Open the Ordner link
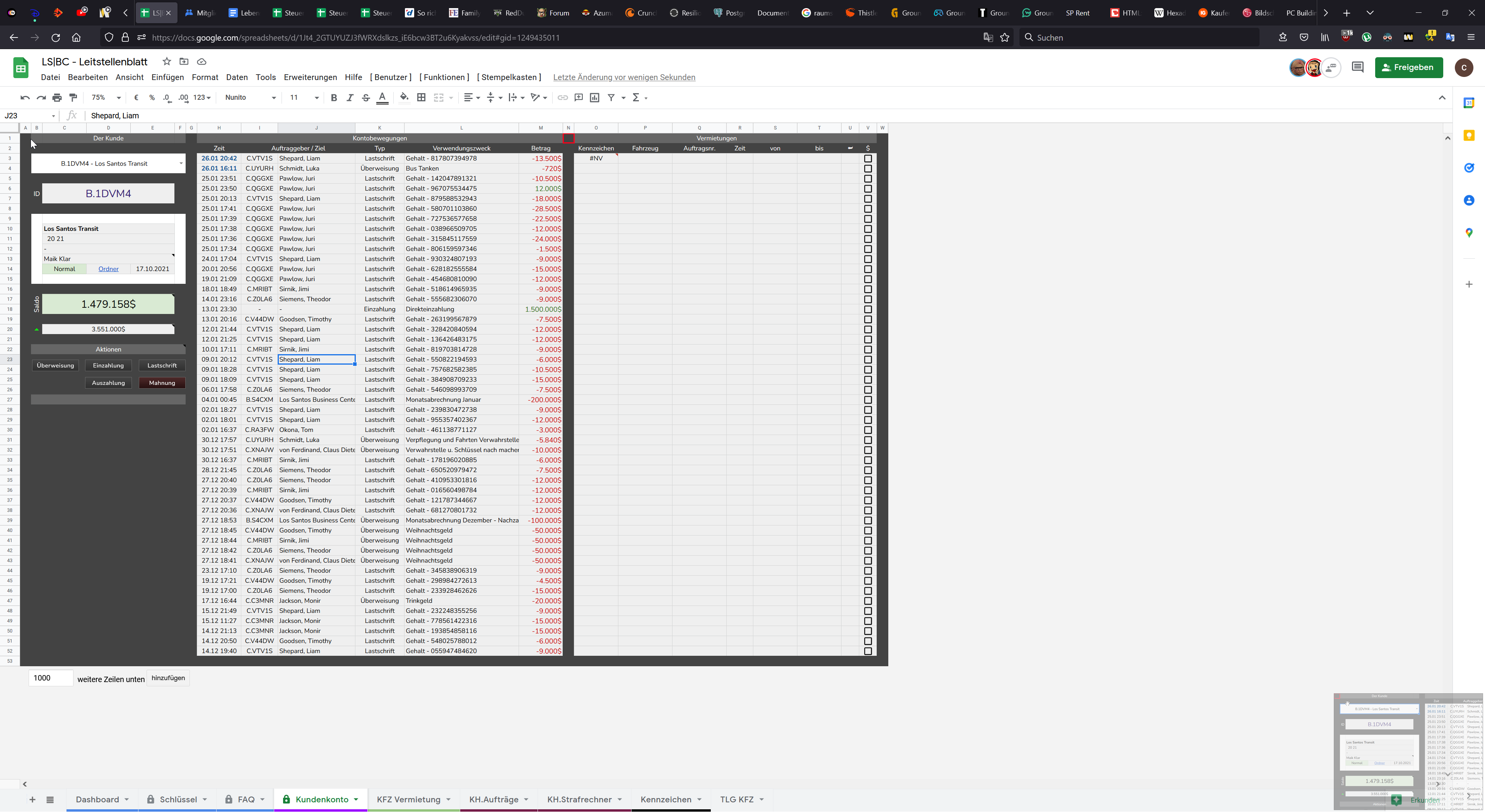This screenshot has width=1485, height=812. point(108,269)
